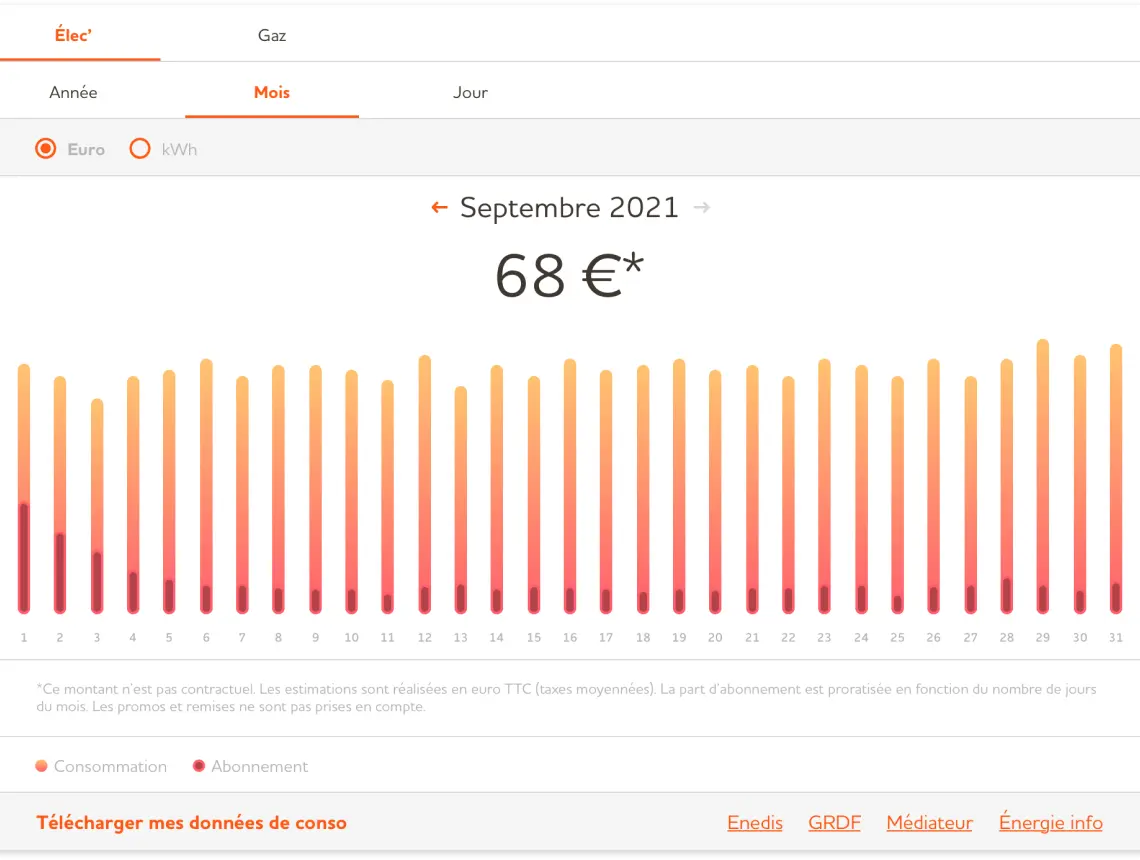The image size is (1140, 860).
Task: Open the Élec' tab
Action: (x=74, y=35)
